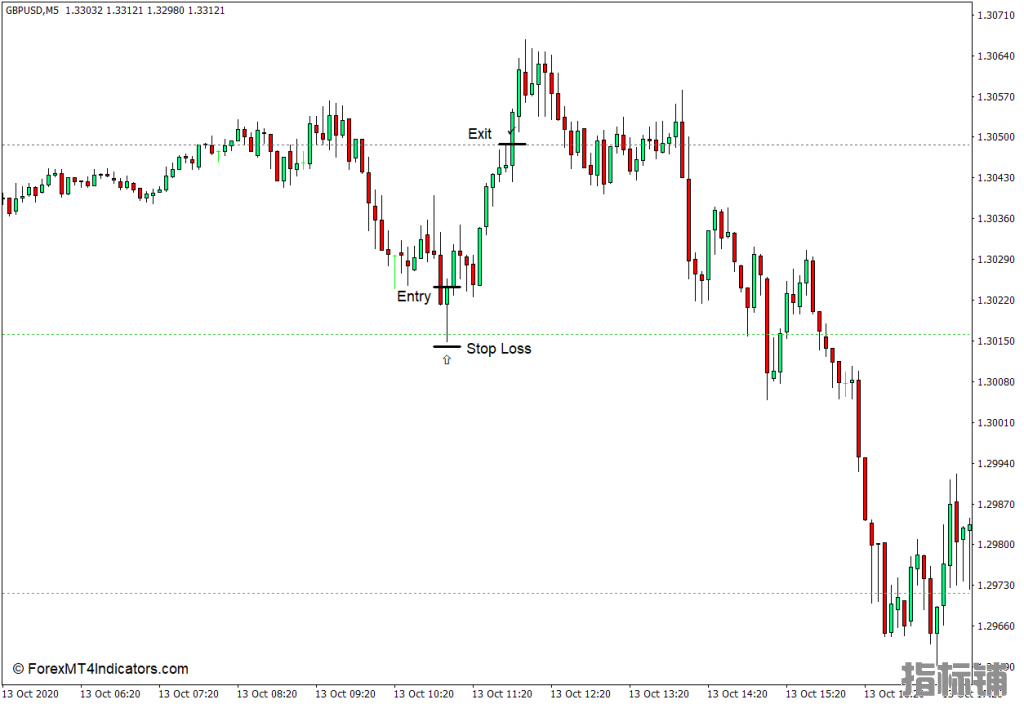The image size is (1024, 704).
Task: Select the Entry text label
Action: 414,297
